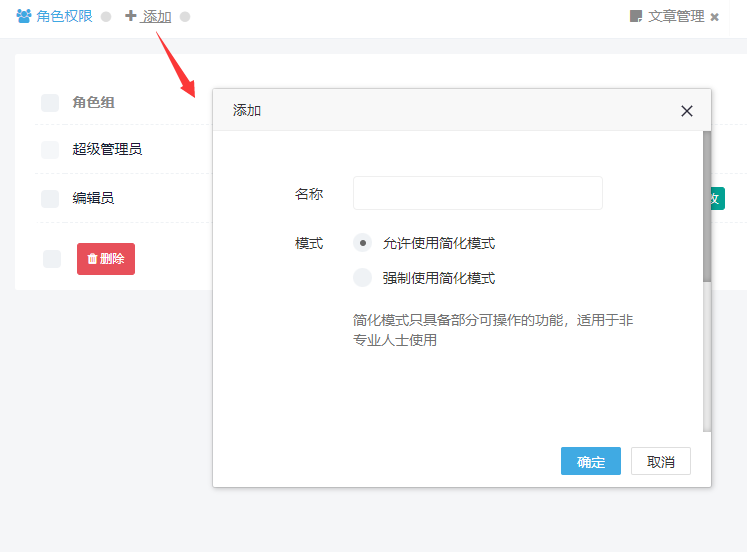Image resolution: width=747 pixels, height=552 pixels.
Task: Check the 角色组 header checkbox
Action: click(50, 102)
